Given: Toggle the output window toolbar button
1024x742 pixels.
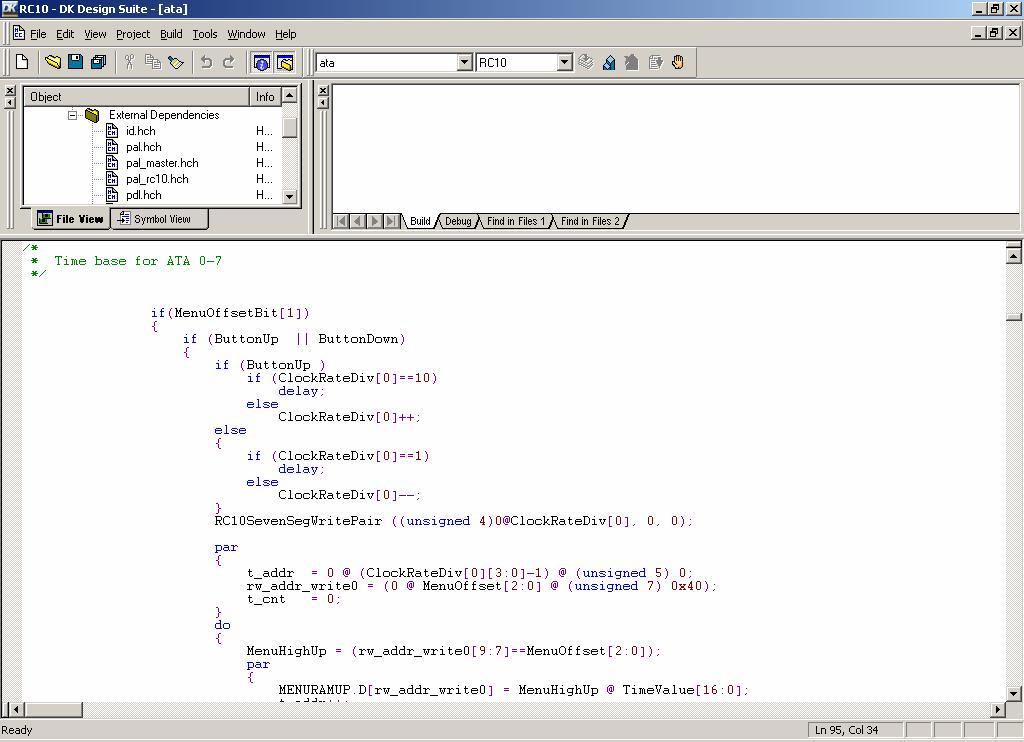Looking at the screenshot, I should [261, 63].
